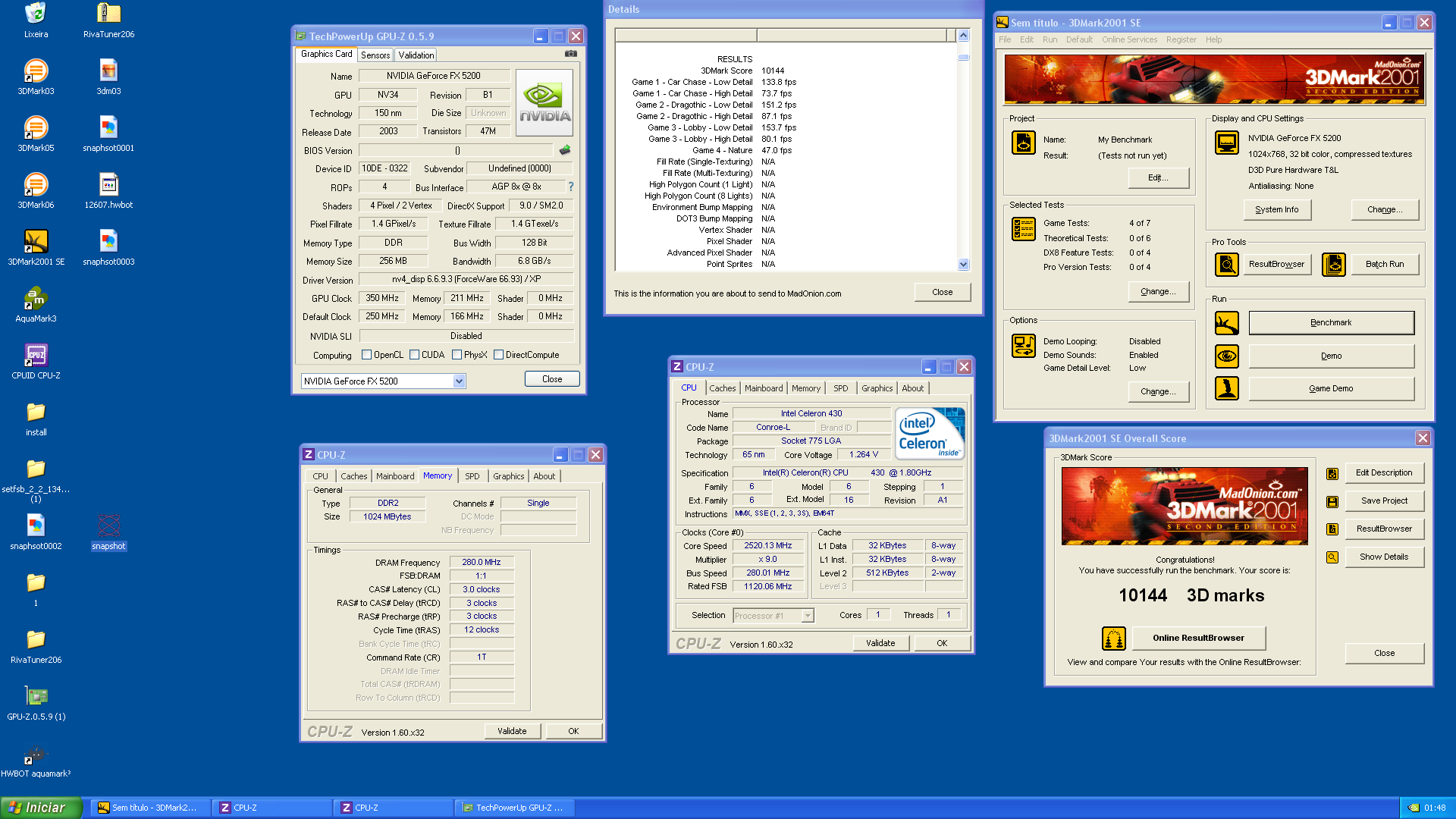The height and width of the screenshot is (819, 1456).
Task: Click the NVIDIA logo in GPU-Z
Action: pos(544,102)
